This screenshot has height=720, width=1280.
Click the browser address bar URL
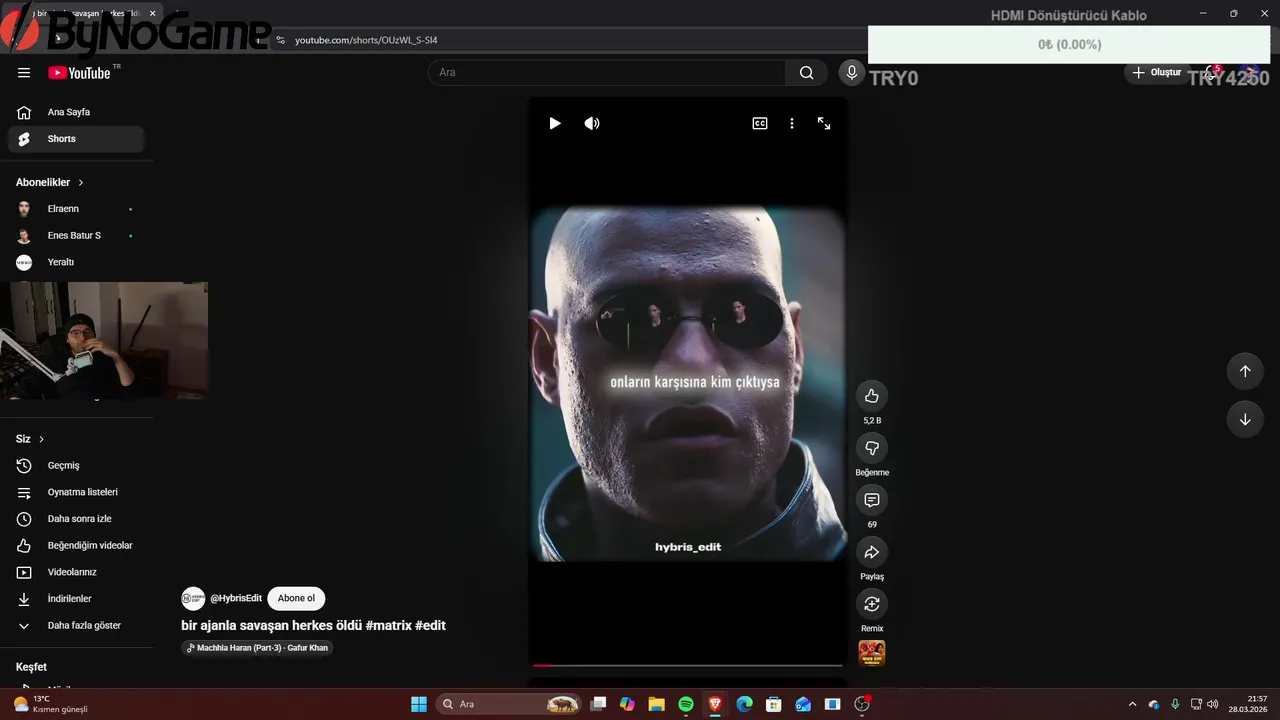366,40
